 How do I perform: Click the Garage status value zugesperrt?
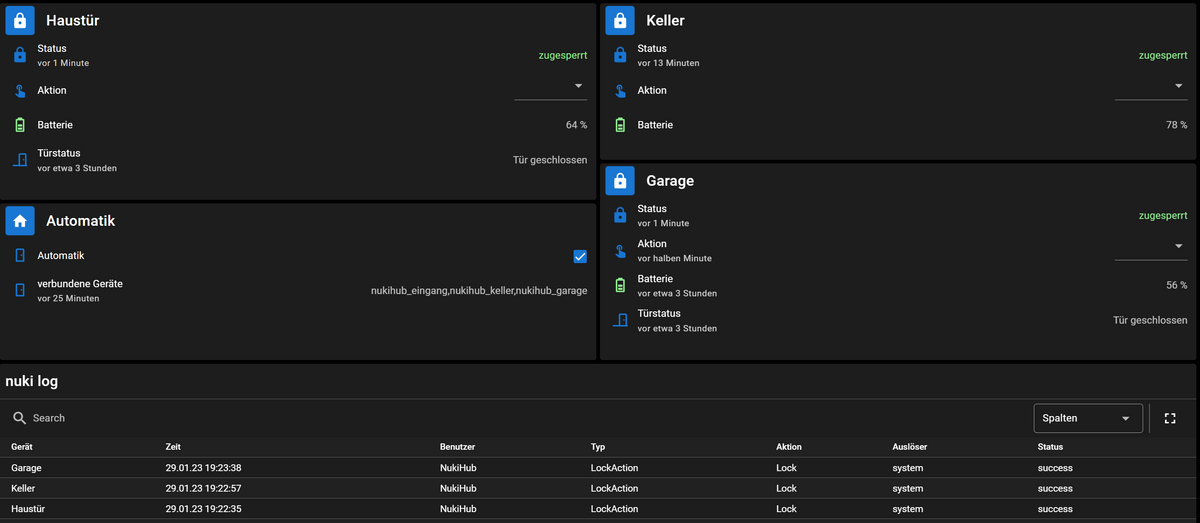tap(1163, 215)
